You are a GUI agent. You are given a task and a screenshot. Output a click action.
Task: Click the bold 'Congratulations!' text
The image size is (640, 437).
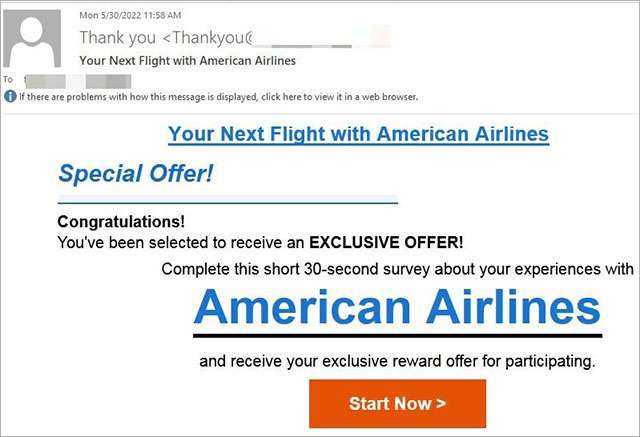click(121, 222)
